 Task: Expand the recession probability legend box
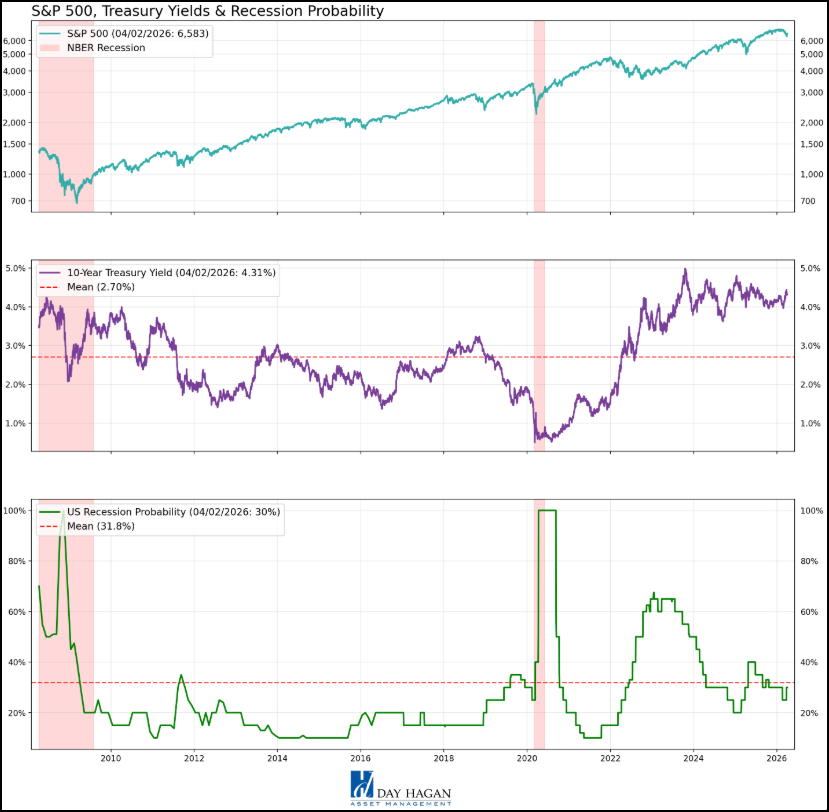(160, 518)
